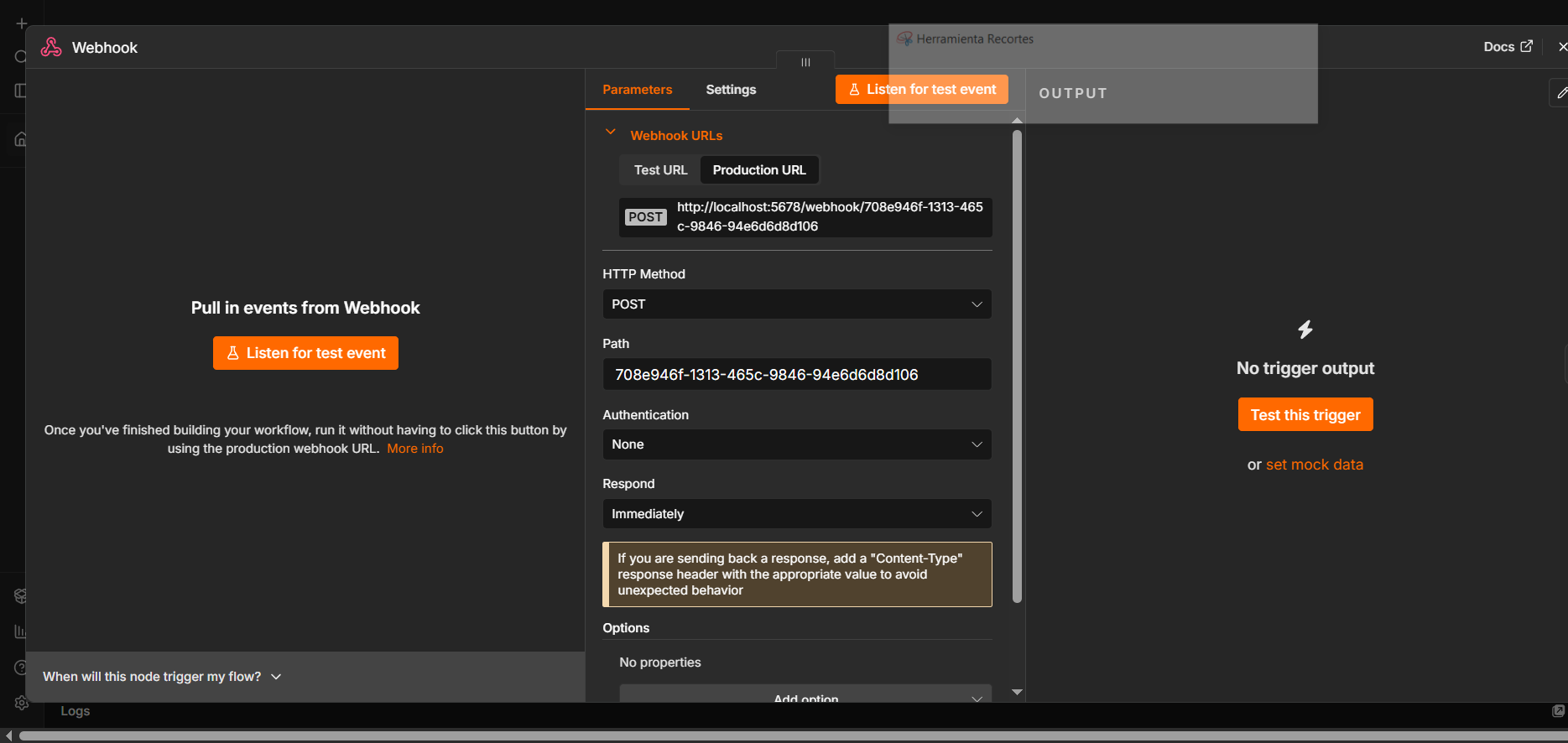Switch to the Parameters tab
Viewport: 1568px width, 743px height.
click(x=638, y=90)
